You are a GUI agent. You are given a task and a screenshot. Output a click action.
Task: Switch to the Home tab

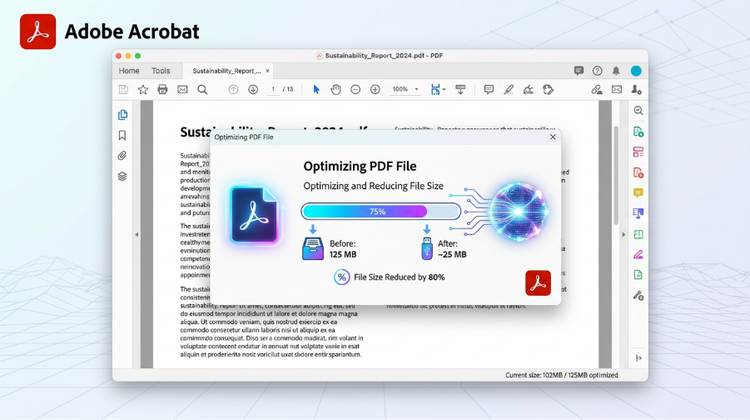129,71
